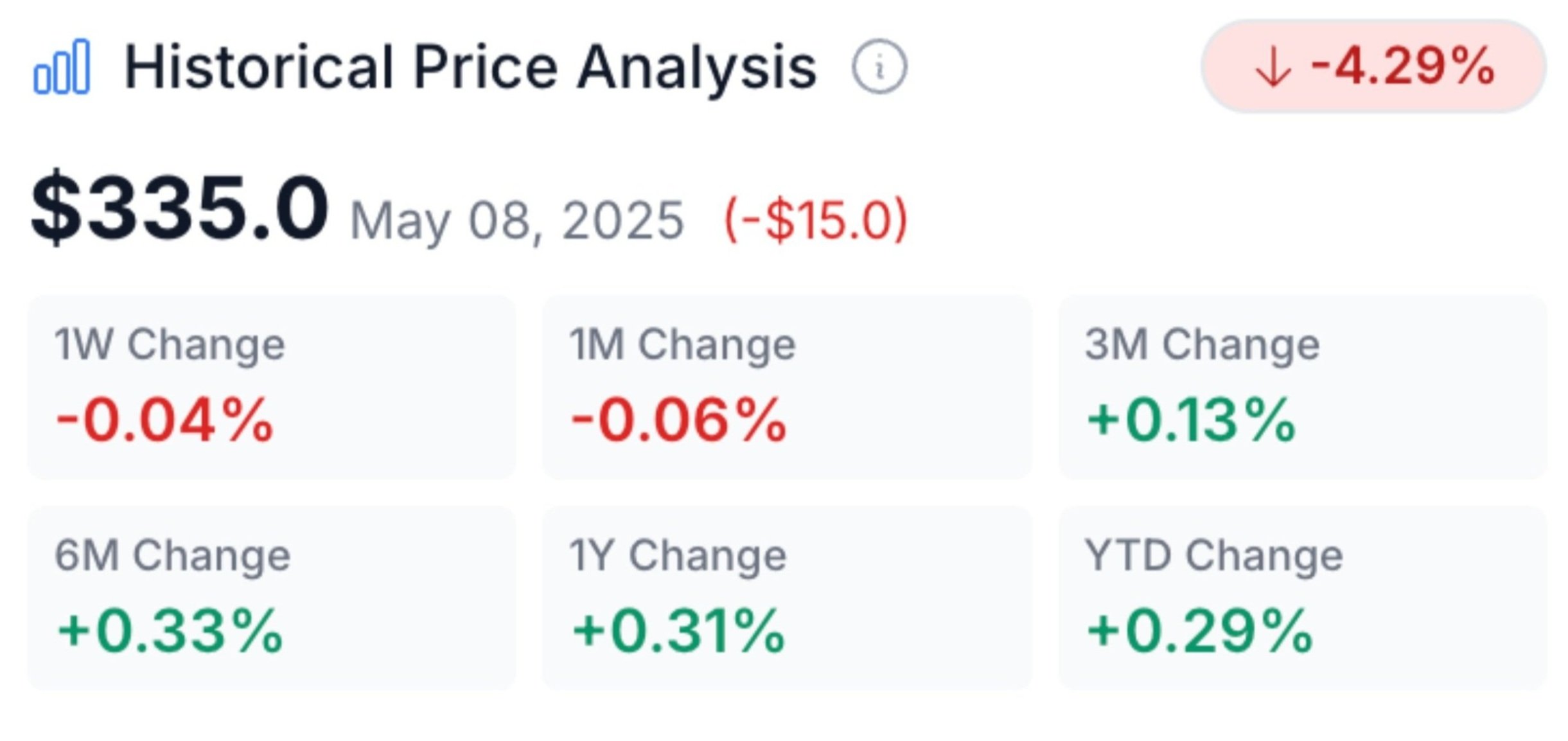This screenshot has height=741, width=1568.
Task: Click the -0.04% weekly value
Action: point(165,420)
